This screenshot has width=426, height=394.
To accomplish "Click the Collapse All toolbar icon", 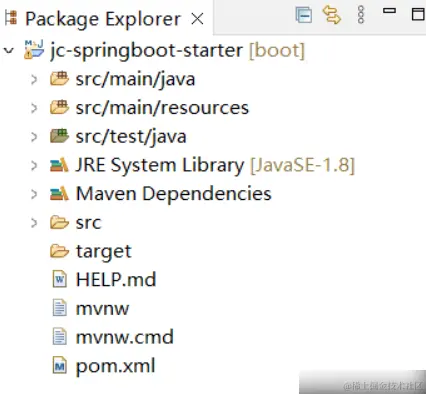I will tap(304, 15).
